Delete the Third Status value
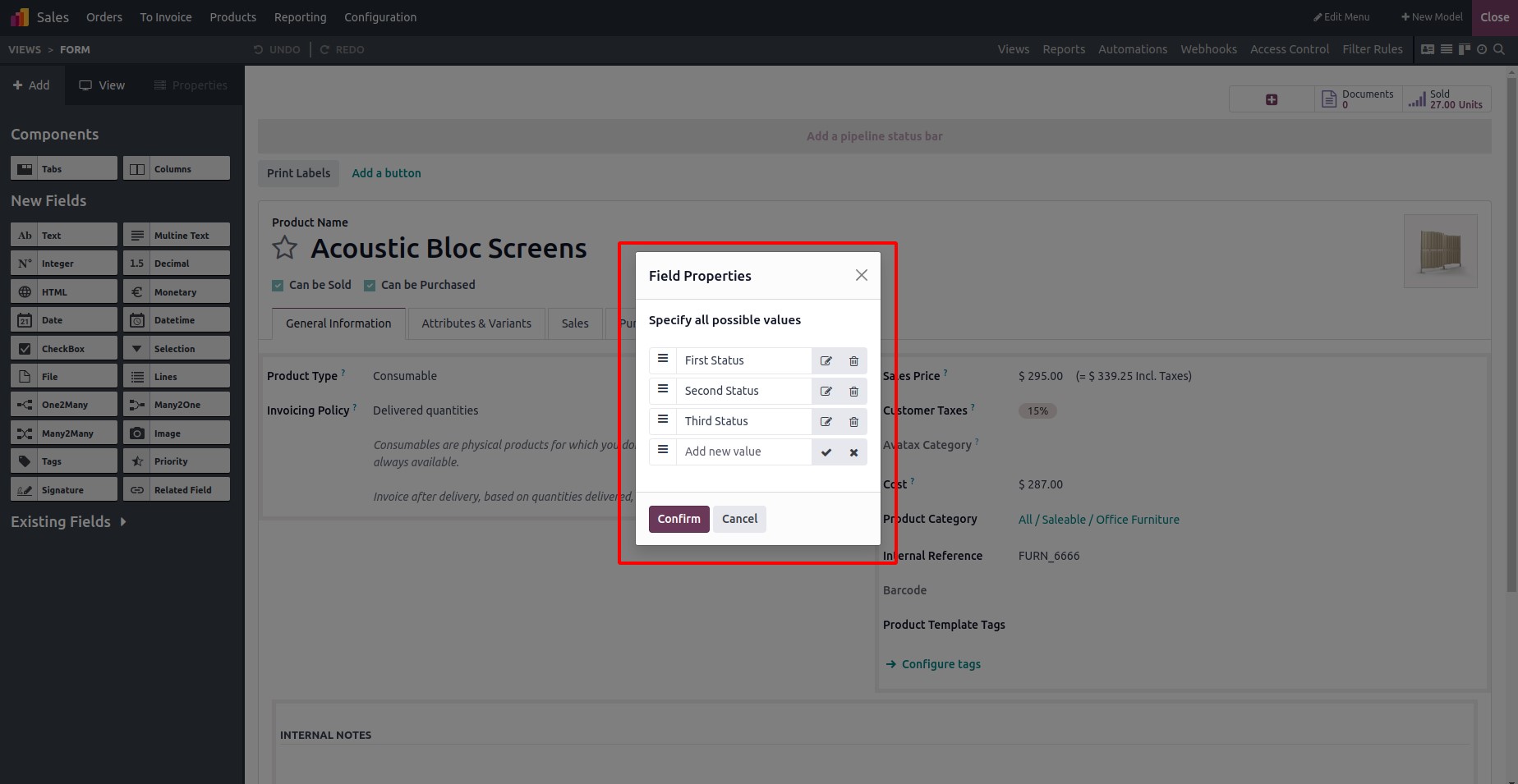 click(x=853, y=422)
